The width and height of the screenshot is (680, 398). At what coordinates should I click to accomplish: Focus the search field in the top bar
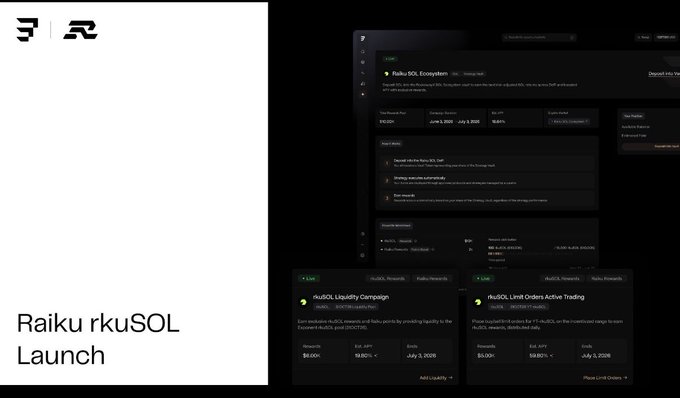coord(539,38)
